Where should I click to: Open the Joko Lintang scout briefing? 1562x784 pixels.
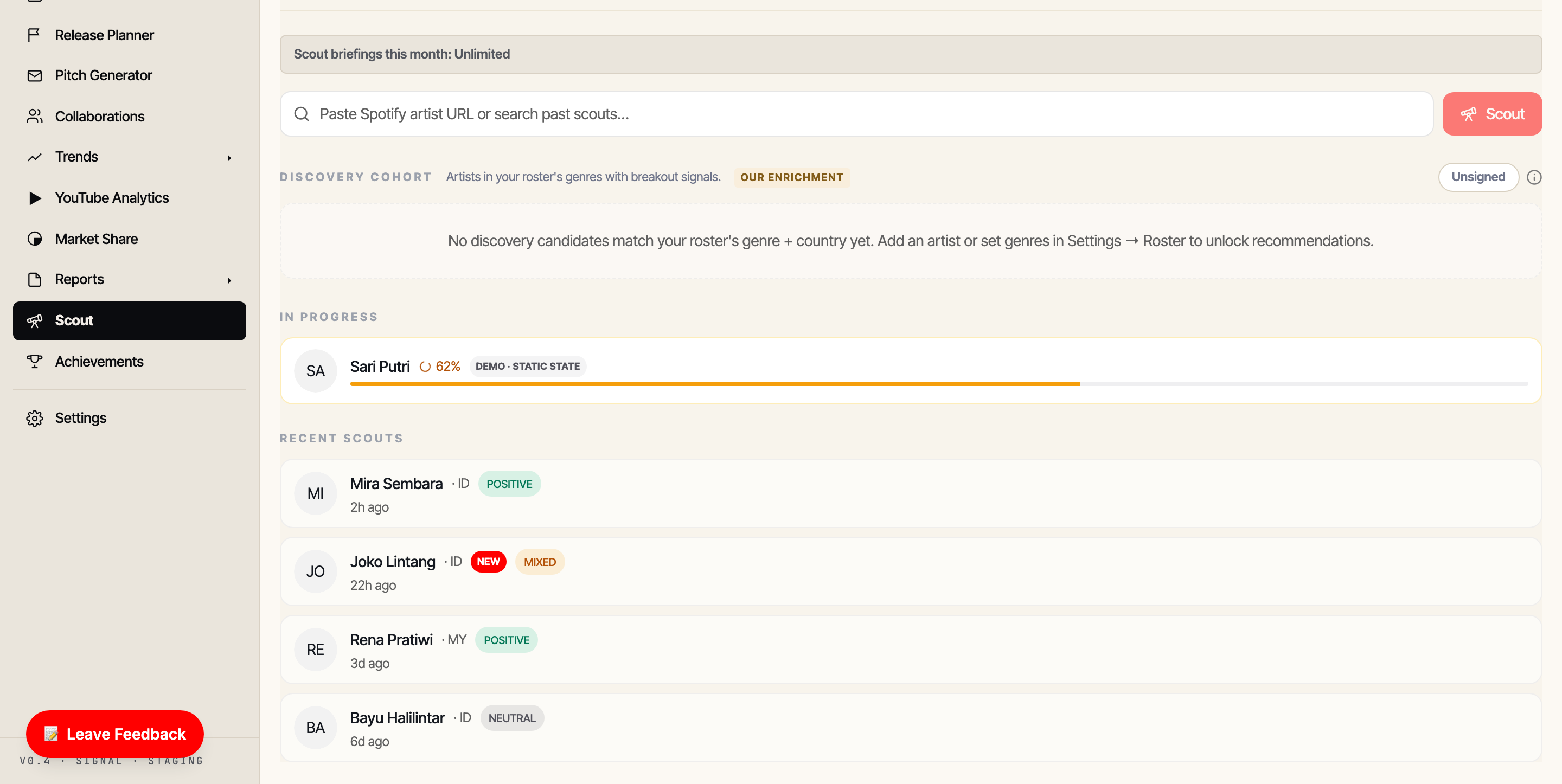[x=910, y=572]
